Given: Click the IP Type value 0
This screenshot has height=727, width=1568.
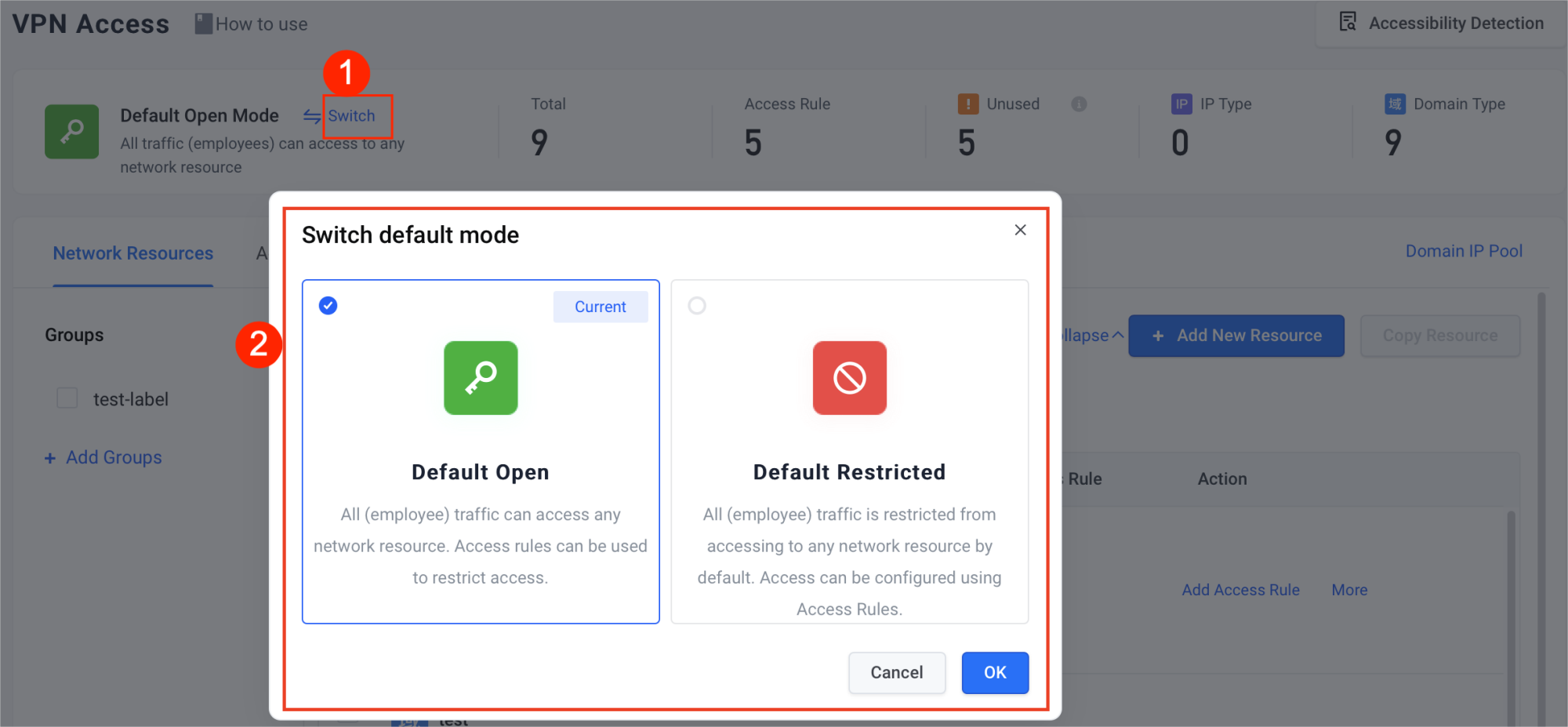Looking at the screenshot, I should pos(1180,143).
